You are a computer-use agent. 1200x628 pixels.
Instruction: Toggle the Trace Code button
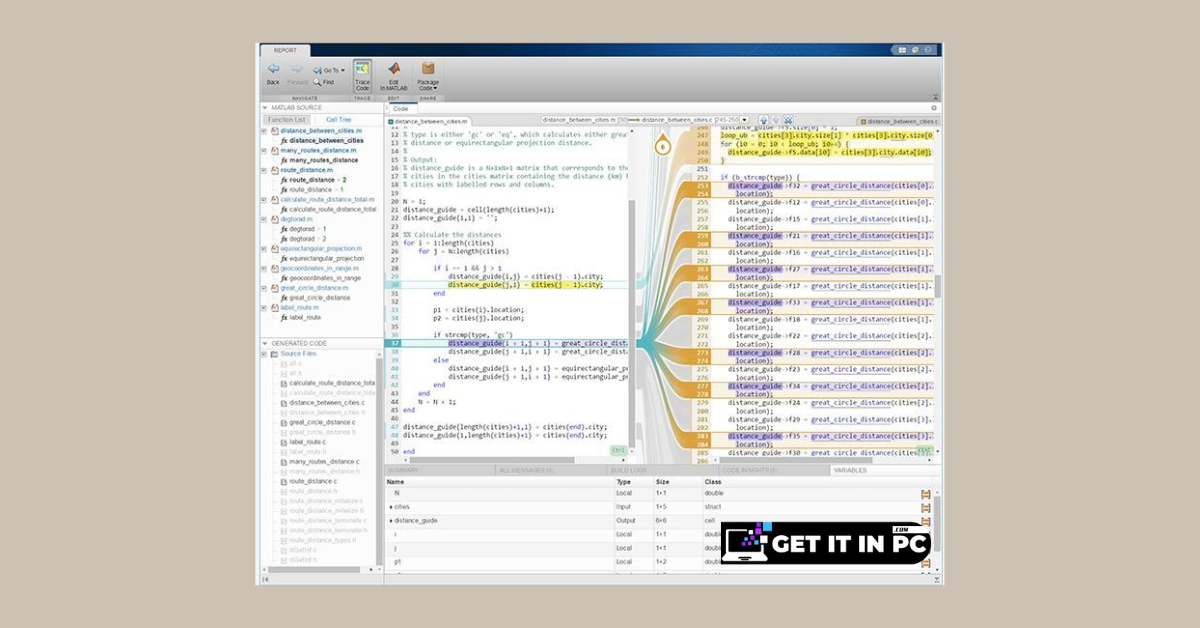362,75
